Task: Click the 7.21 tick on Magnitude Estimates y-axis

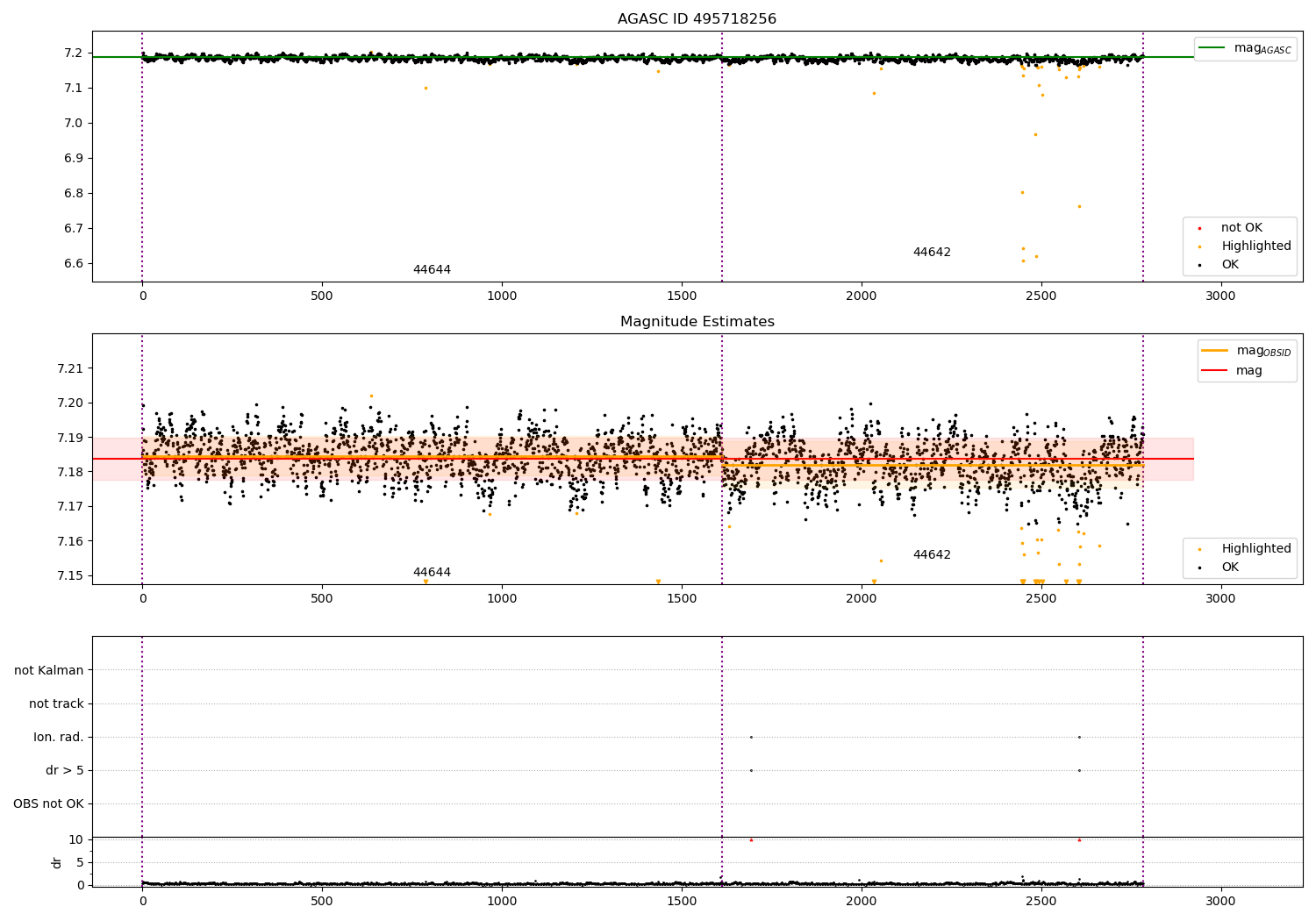Action: (70, 368)
